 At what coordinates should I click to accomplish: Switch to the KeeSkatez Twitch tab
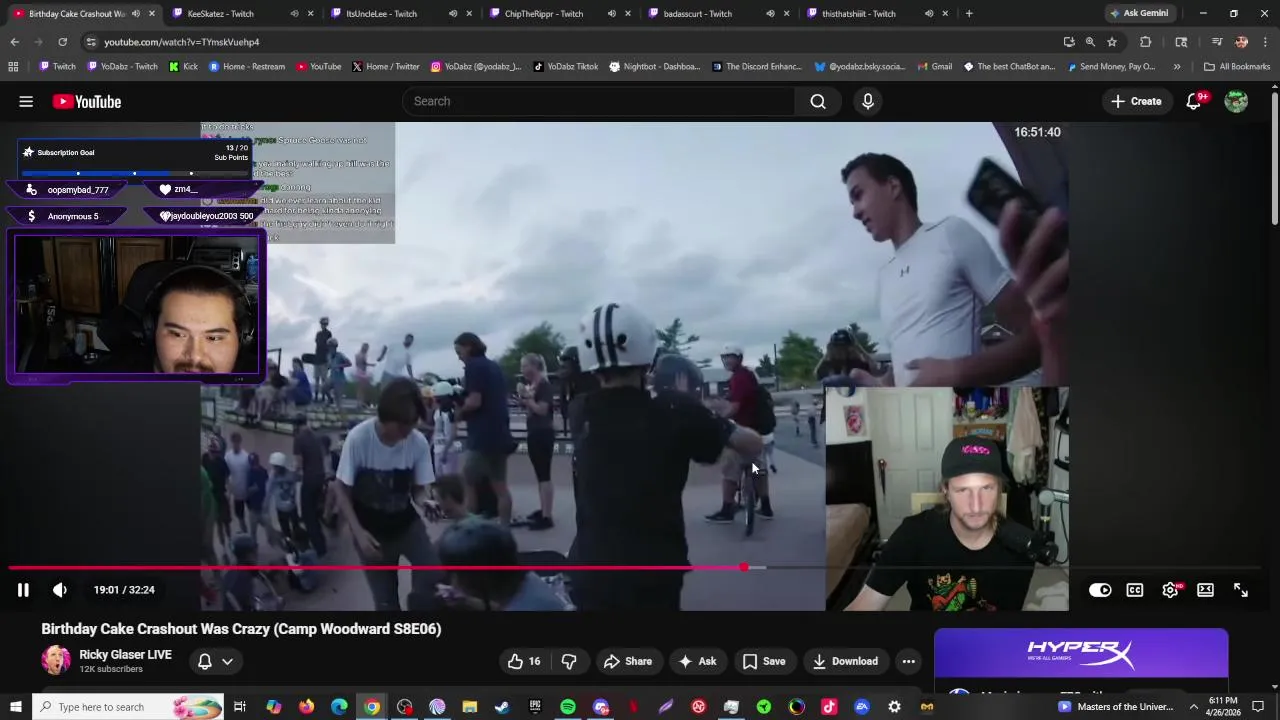tap(220, 14)
